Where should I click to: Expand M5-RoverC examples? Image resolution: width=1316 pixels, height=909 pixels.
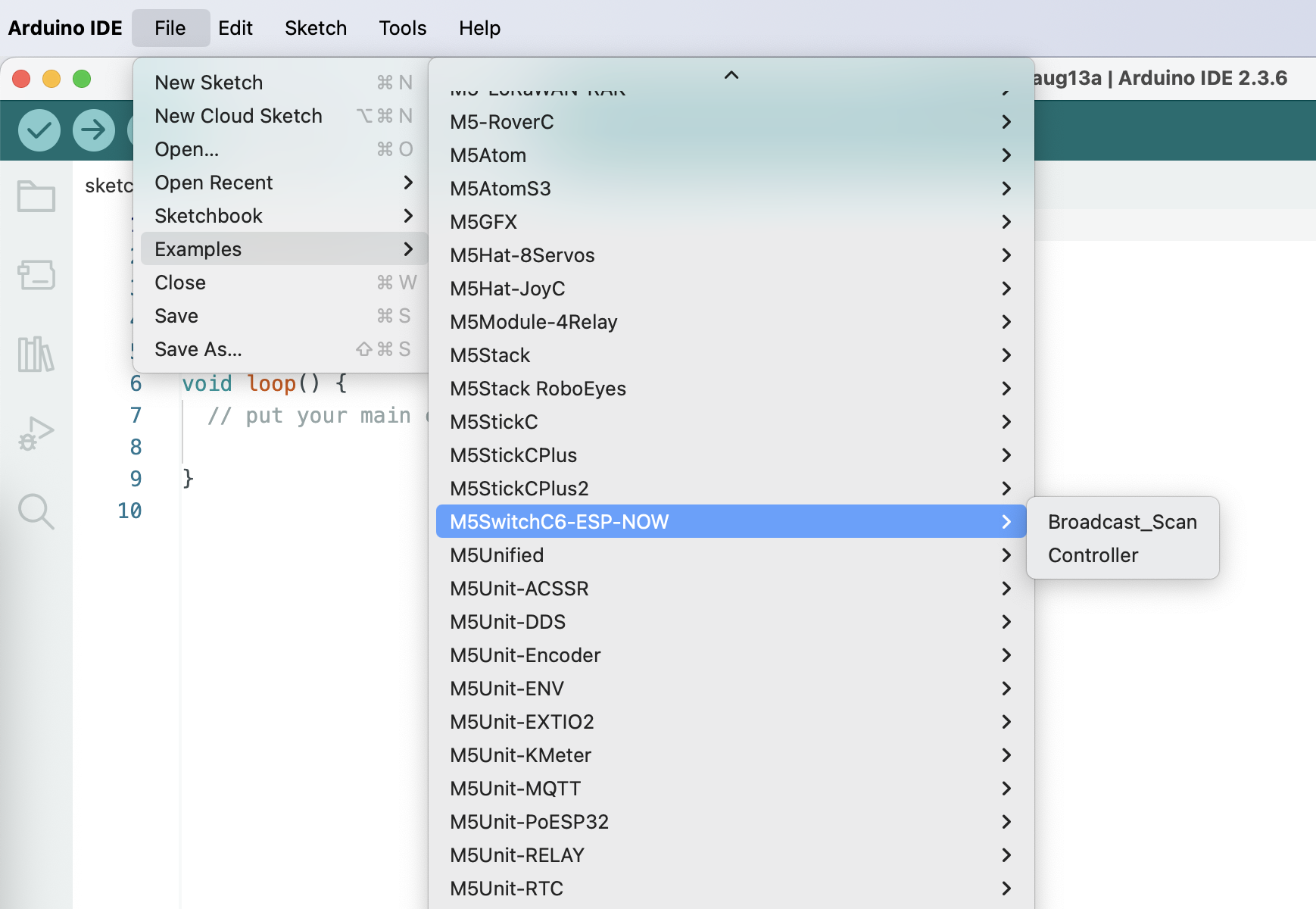(731, 122)
